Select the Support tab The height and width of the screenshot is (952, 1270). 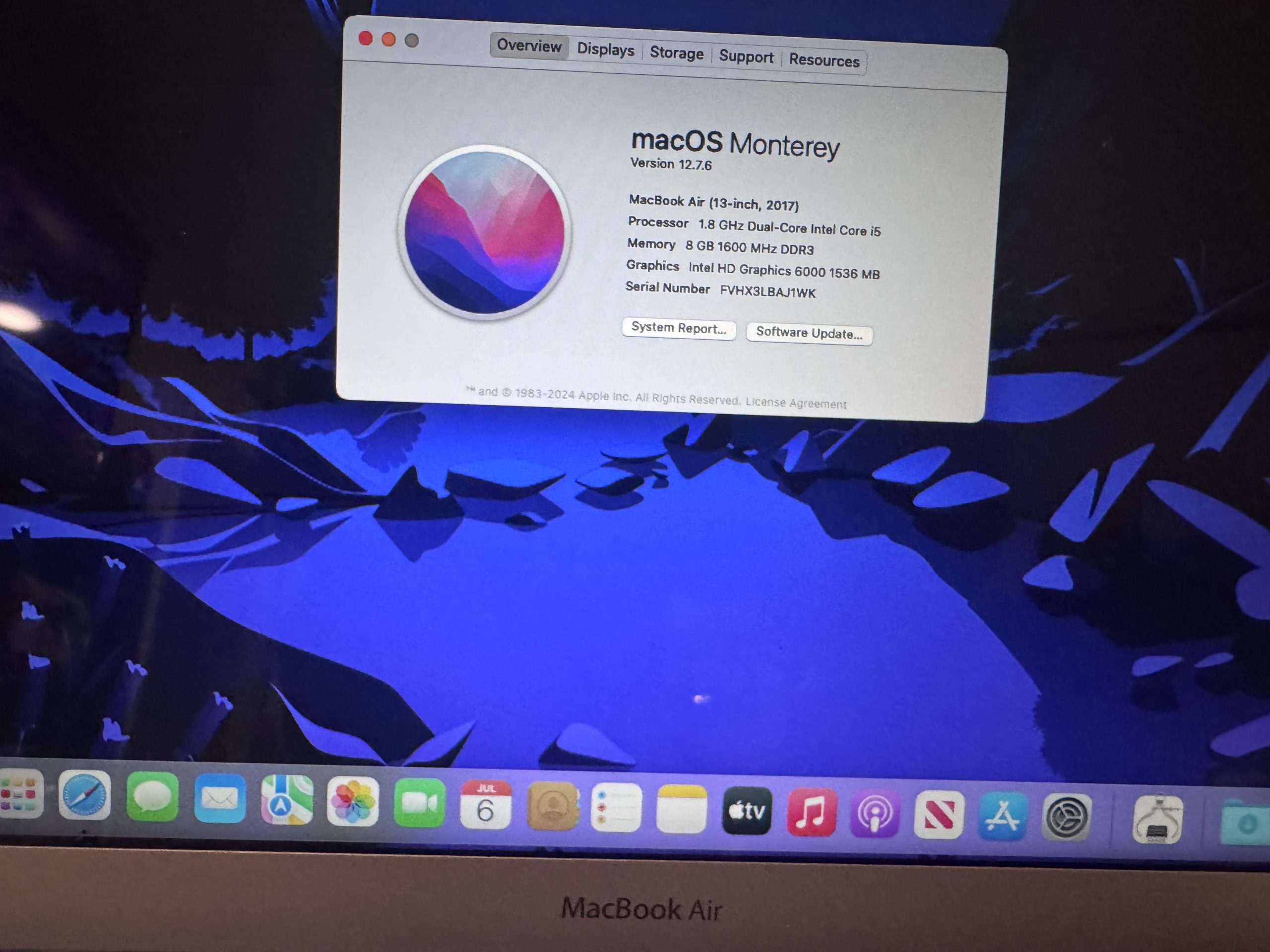(746, 56)
